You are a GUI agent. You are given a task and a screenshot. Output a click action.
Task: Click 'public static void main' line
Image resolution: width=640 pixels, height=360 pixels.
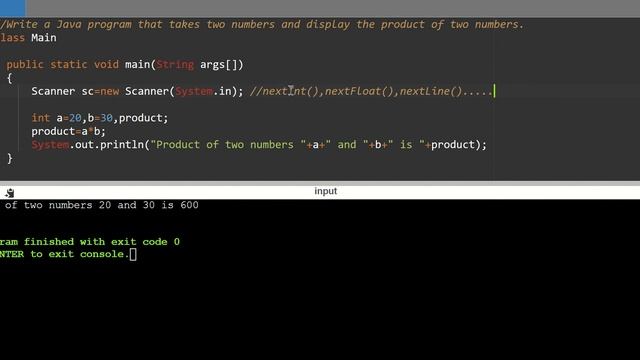pyautogui.click(x=124, y=64)
